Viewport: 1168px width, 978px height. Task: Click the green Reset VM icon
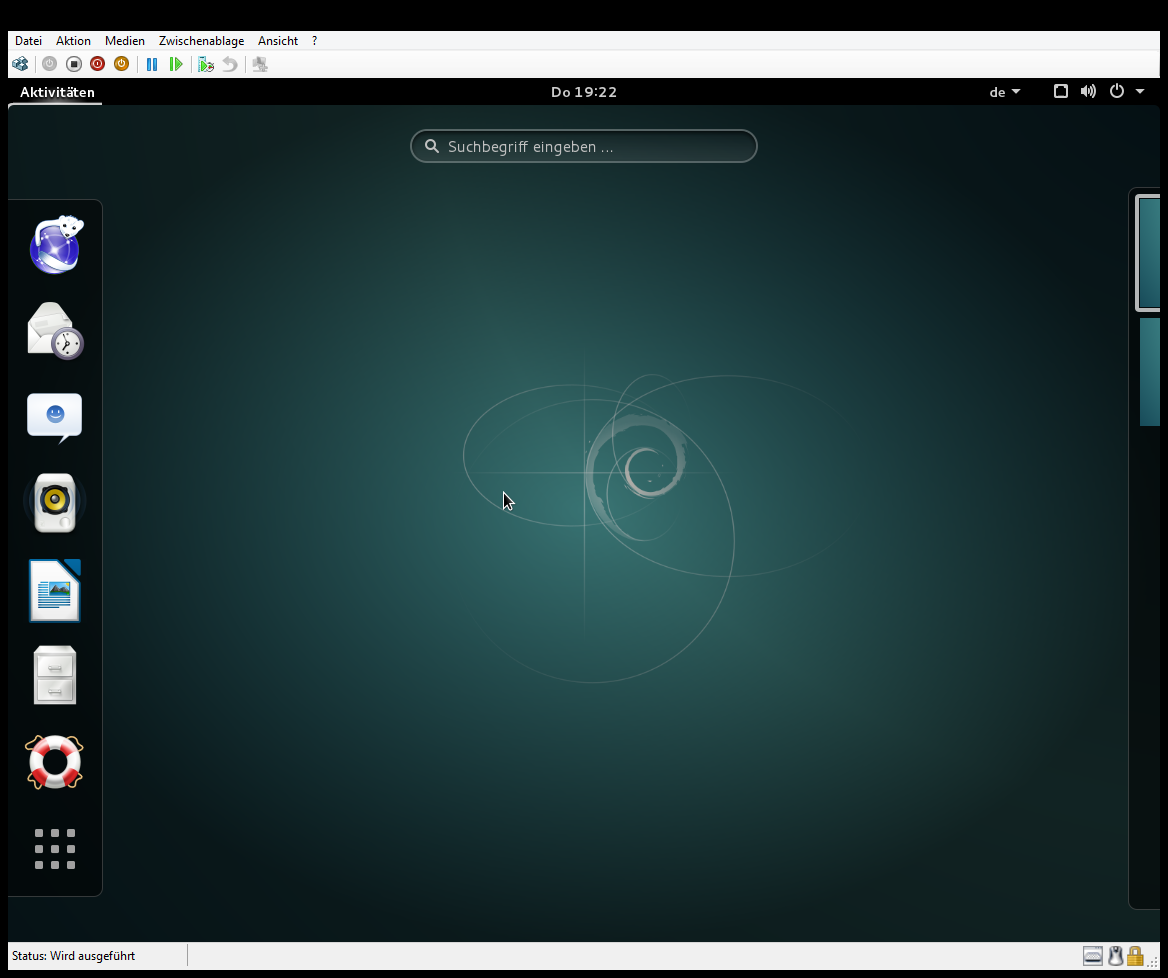176,64
